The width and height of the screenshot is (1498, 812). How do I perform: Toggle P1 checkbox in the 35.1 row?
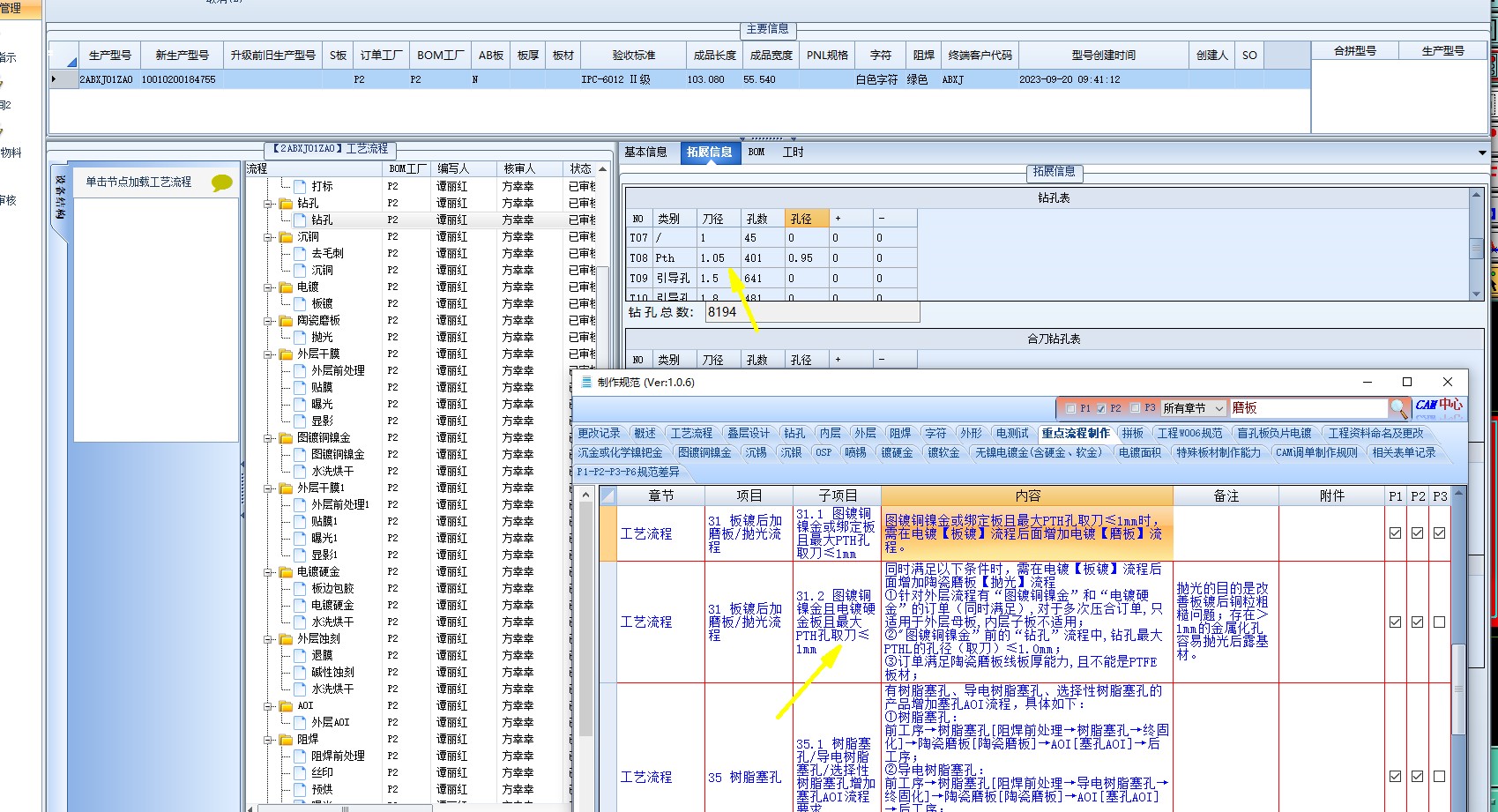click(x=1395, y=777)
